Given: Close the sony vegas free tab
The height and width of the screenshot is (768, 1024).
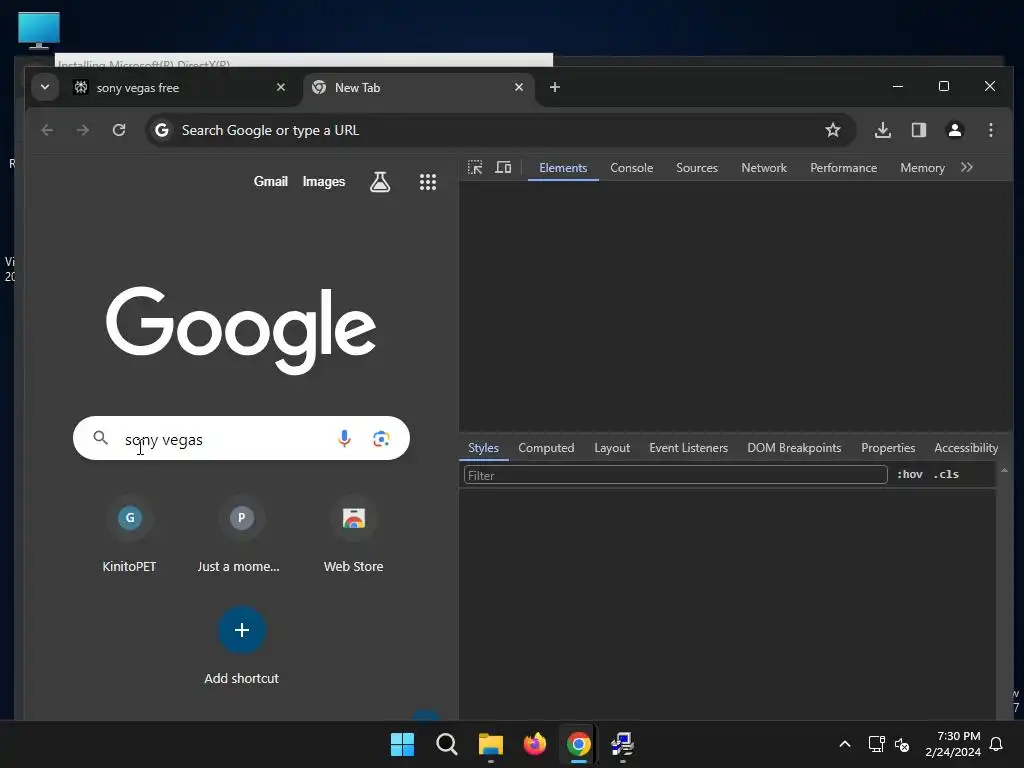Looking at the screenshot, I should pos(281,87).
